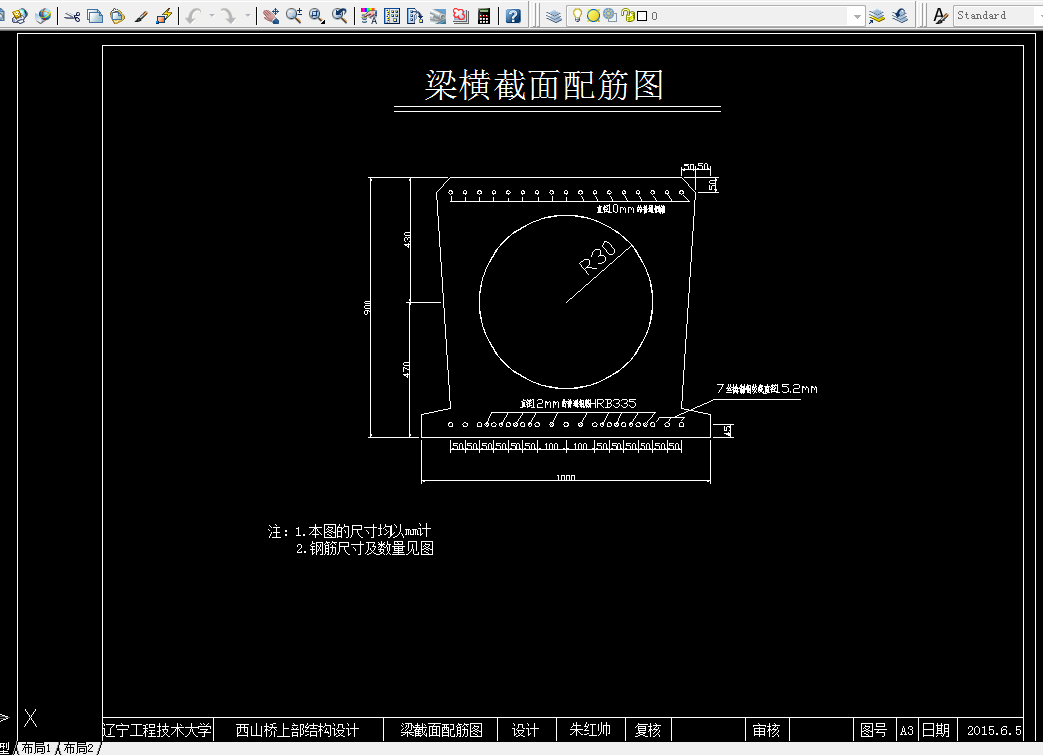
Task: Open the Undo history dropdown arrow
Action: point(212,15)
